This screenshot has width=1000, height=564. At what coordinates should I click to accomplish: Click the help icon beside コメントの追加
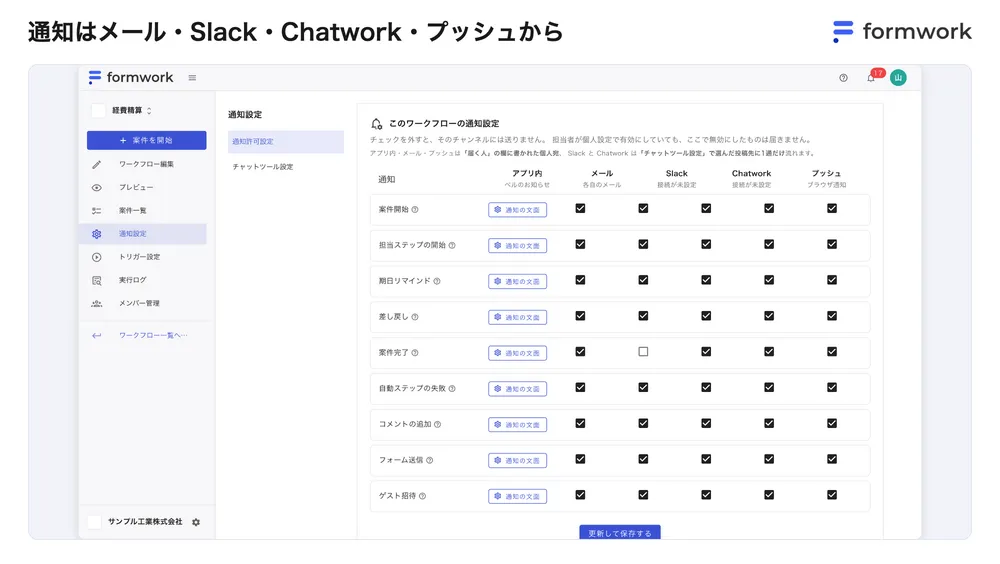tap(438, 424)
